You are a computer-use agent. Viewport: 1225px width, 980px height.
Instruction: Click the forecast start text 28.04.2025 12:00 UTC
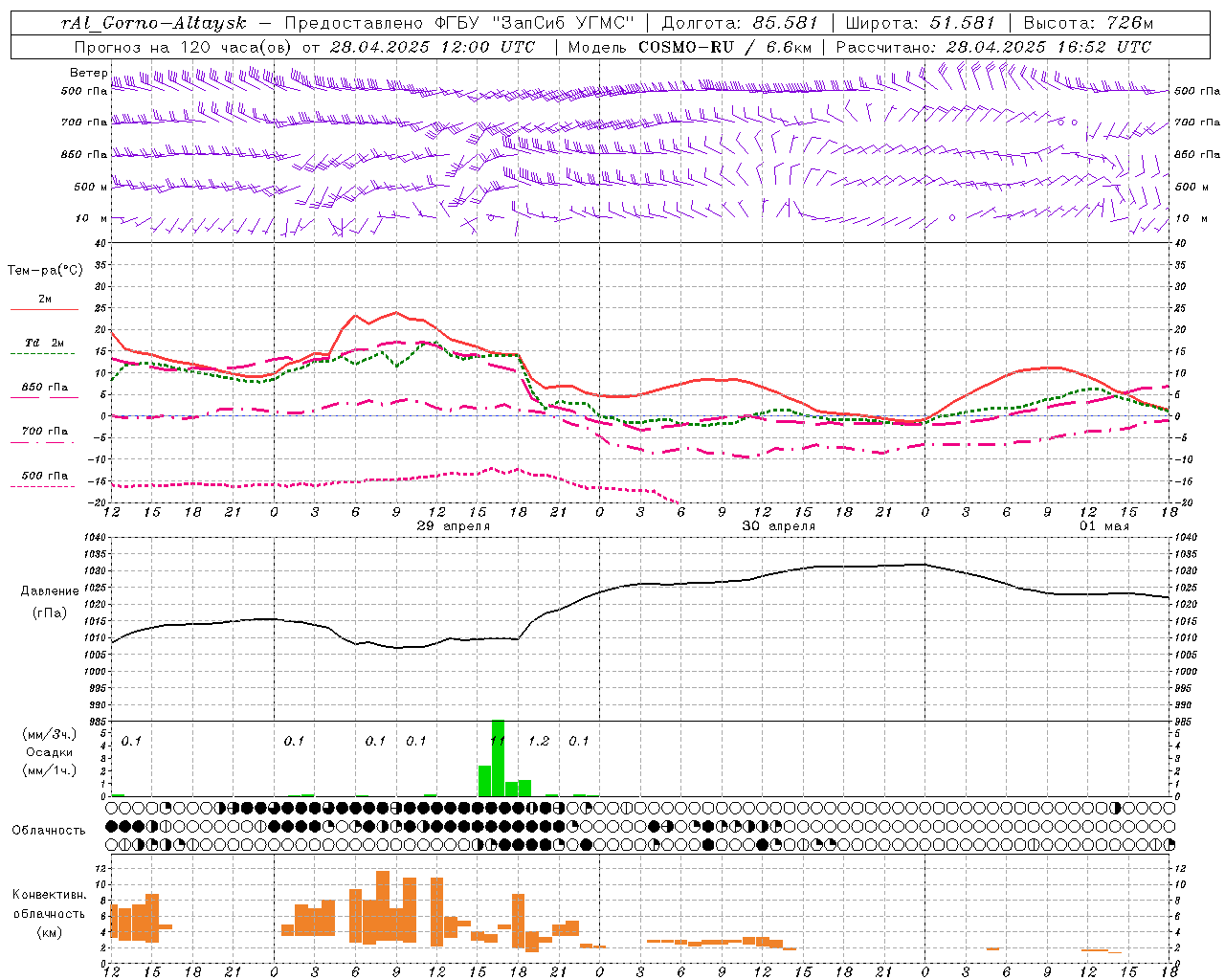432,47
